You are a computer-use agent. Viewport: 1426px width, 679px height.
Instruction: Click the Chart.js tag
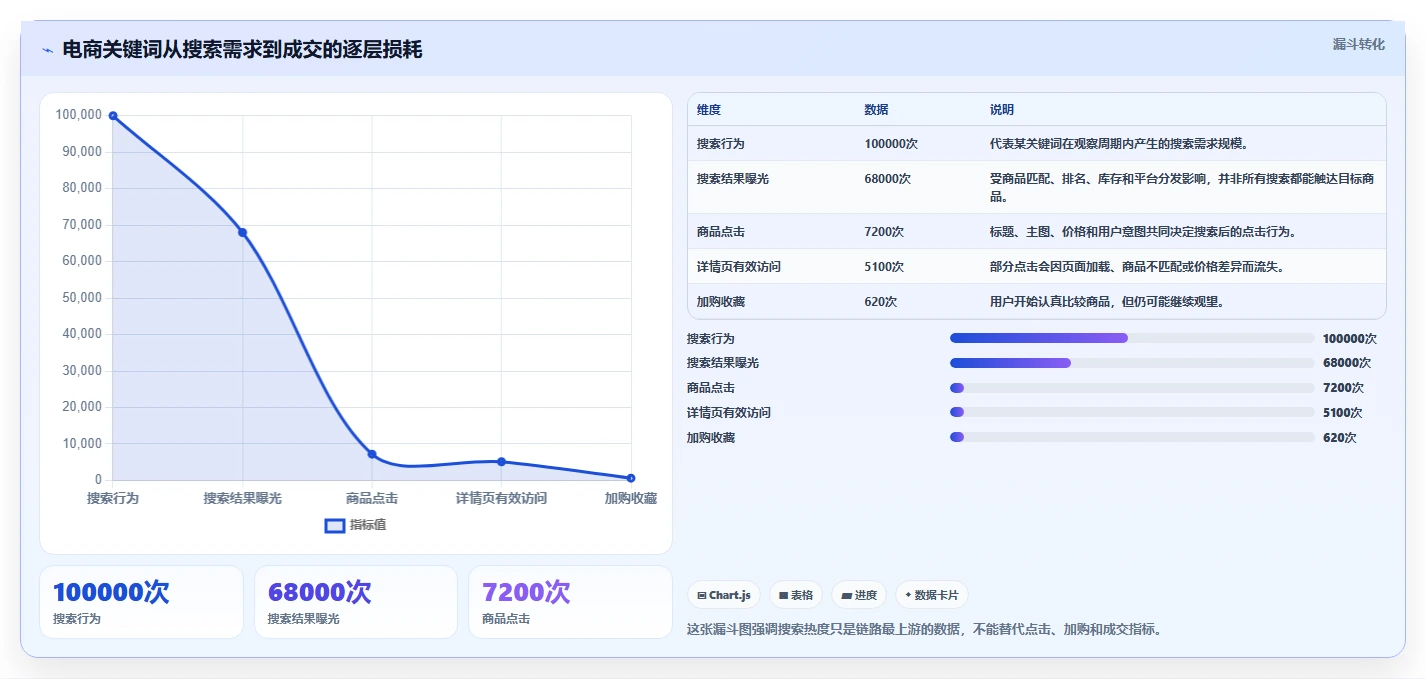pyautogui.click(x=724, y=595)
